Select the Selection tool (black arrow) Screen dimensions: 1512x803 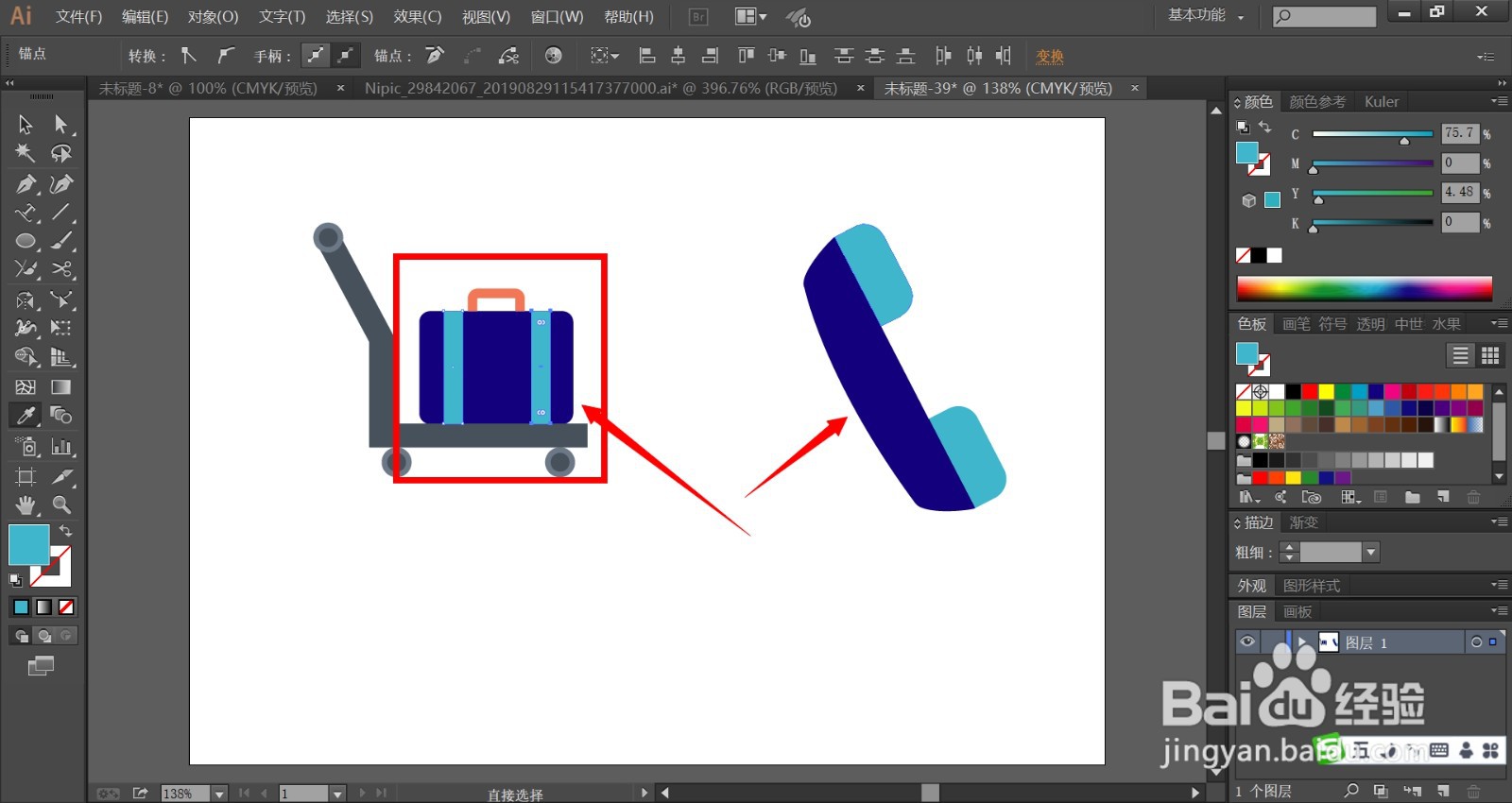point(26,125)
